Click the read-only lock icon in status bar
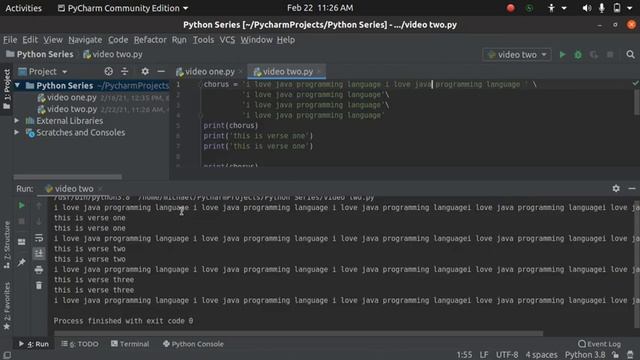Image resolution: width=640 pixels, height=360 pixels. [615, 355]
